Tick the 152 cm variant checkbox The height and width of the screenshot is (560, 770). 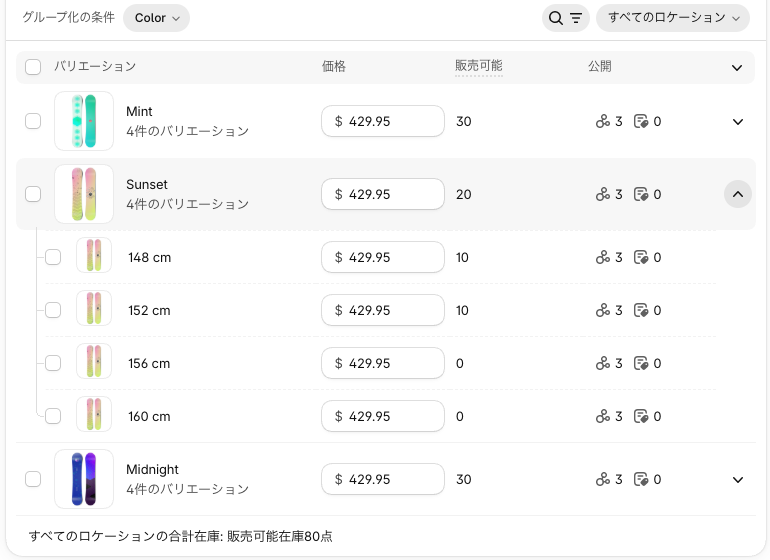(x=53, y=310)
